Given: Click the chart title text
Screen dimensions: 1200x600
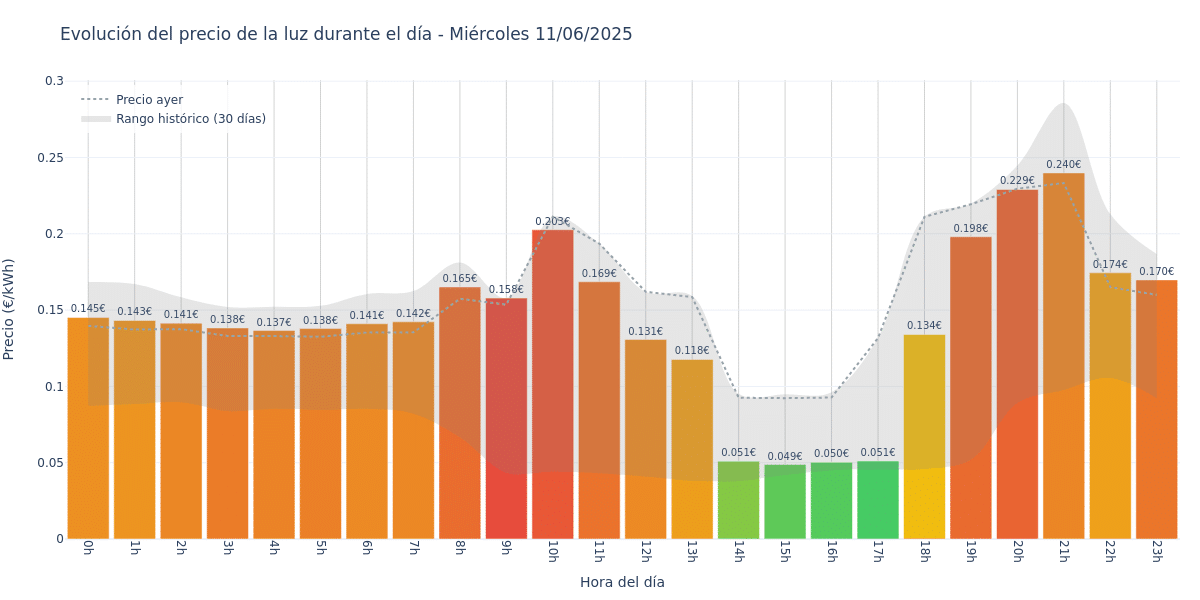Looking at the screenshot, I should click(346, 34).
